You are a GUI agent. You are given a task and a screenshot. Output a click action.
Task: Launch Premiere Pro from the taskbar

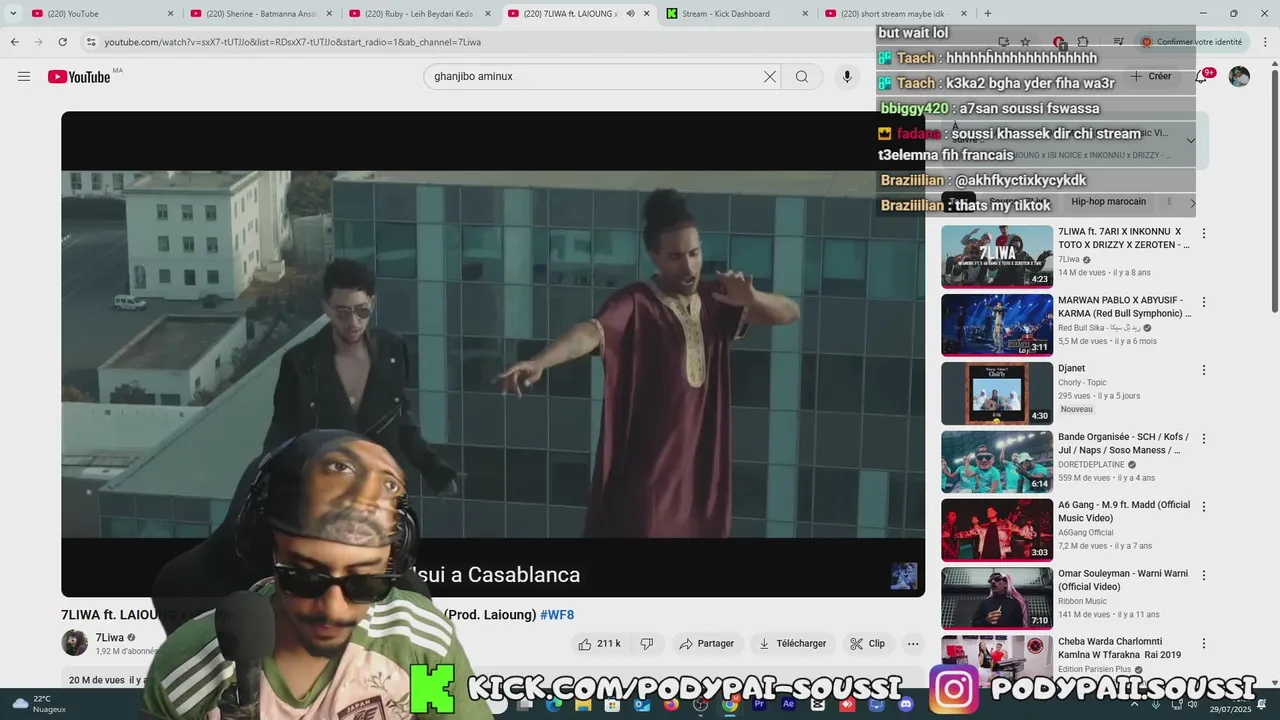(759, 705)
